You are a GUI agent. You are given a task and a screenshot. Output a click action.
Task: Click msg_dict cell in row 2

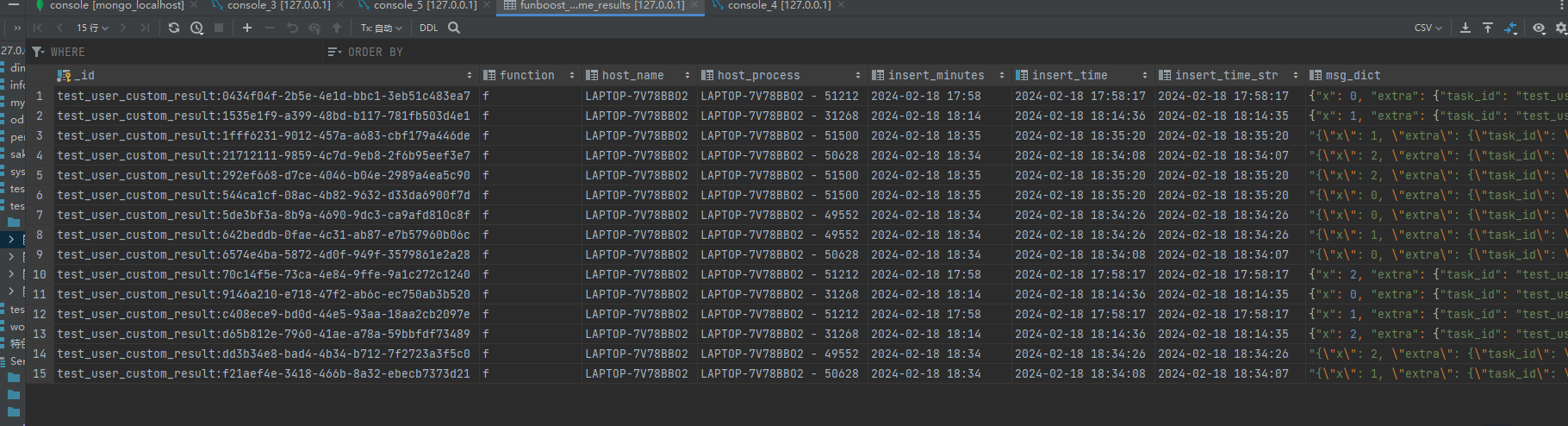[x=1437, y=116]
